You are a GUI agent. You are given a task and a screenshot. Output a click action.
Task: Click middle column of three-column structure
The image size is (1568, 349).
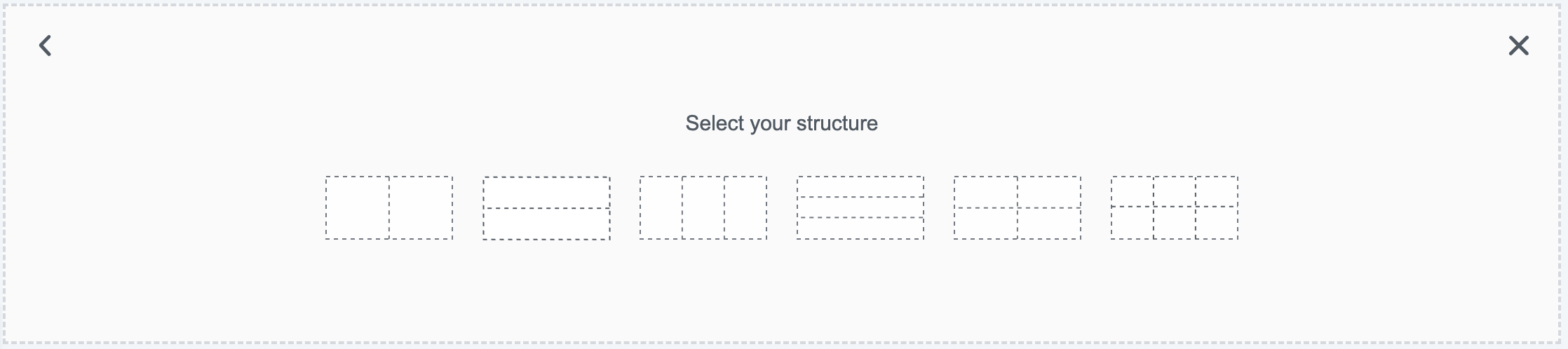tap(703, 208)
